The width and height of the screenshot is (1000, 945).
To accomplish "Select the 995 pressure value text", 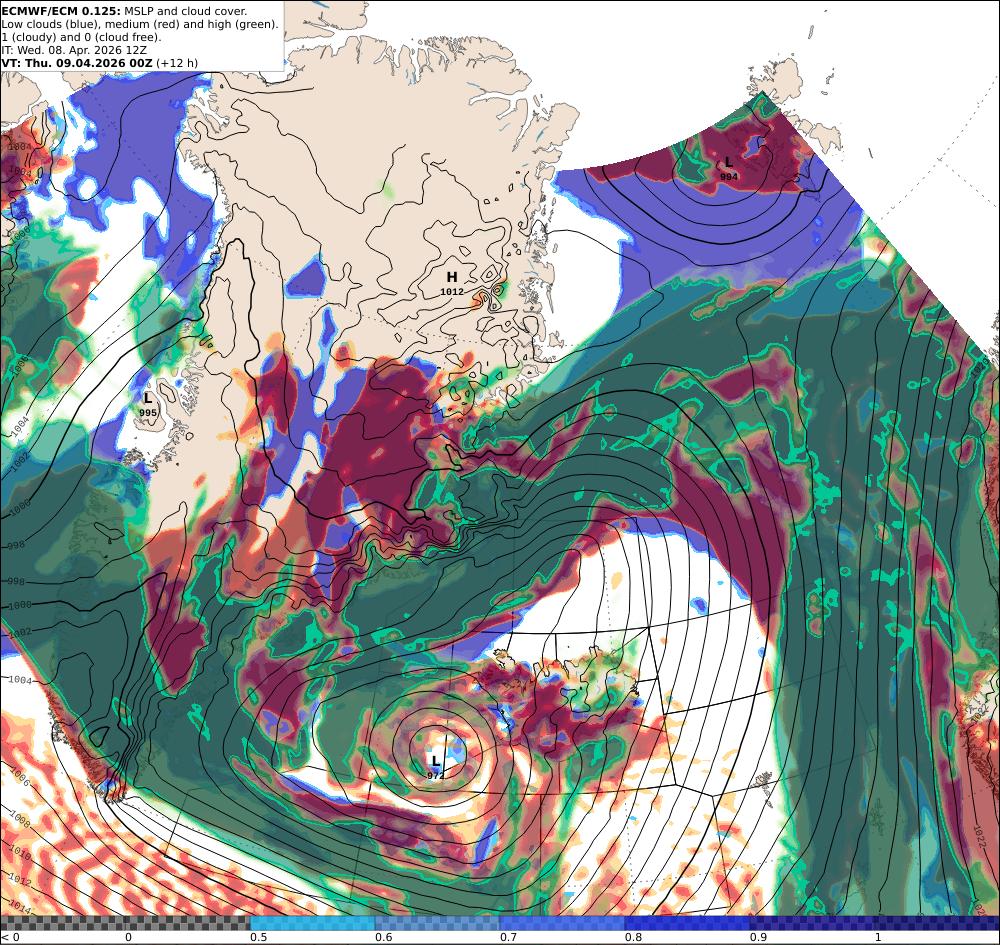I will pos(148,413).
